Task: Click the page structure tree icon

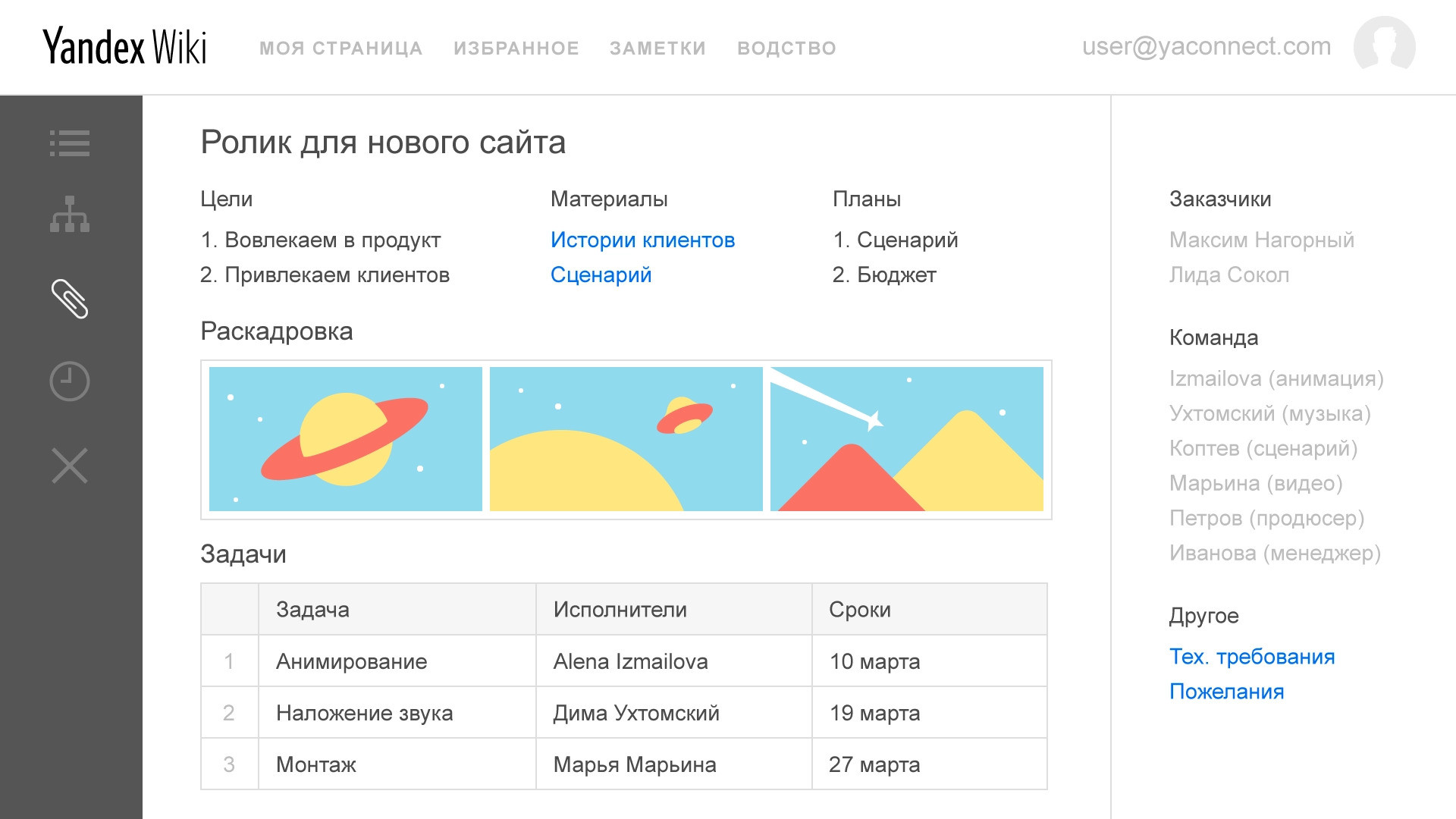Action: (x=70, y=215)
